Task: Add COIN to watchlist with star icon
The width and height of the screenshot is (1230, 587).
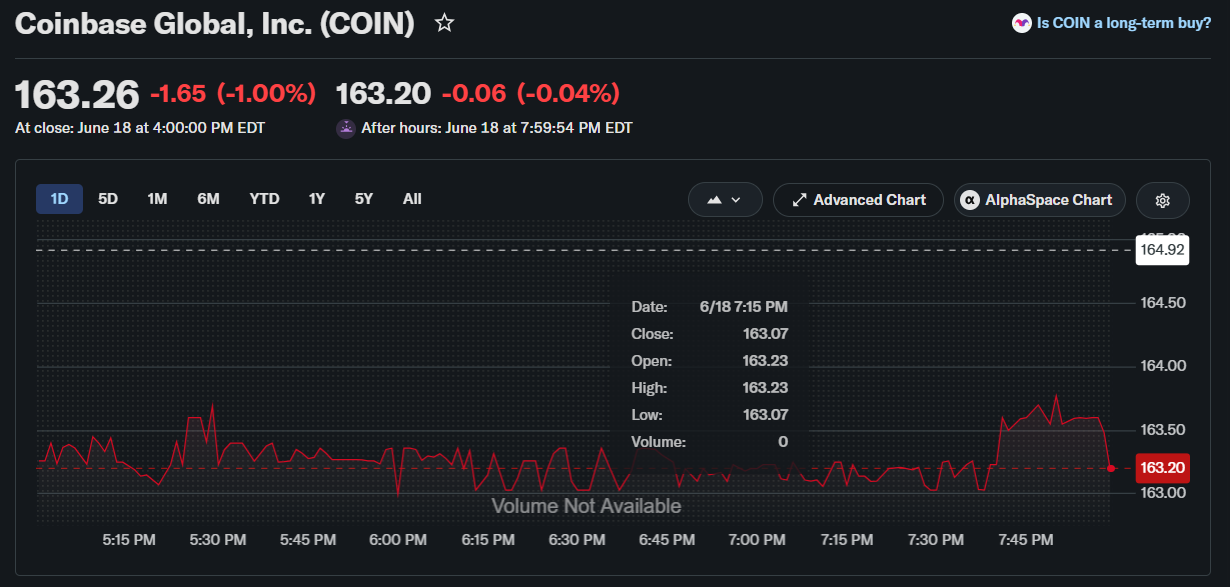Action: [445, 23]
